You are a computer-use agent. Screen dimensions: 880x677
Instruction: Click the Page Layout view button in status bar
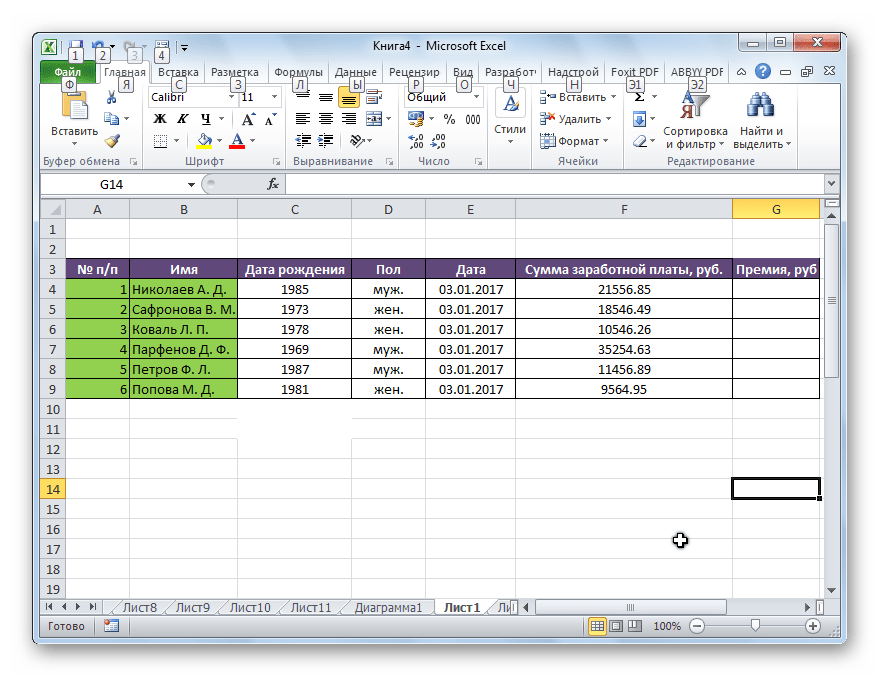616,626
